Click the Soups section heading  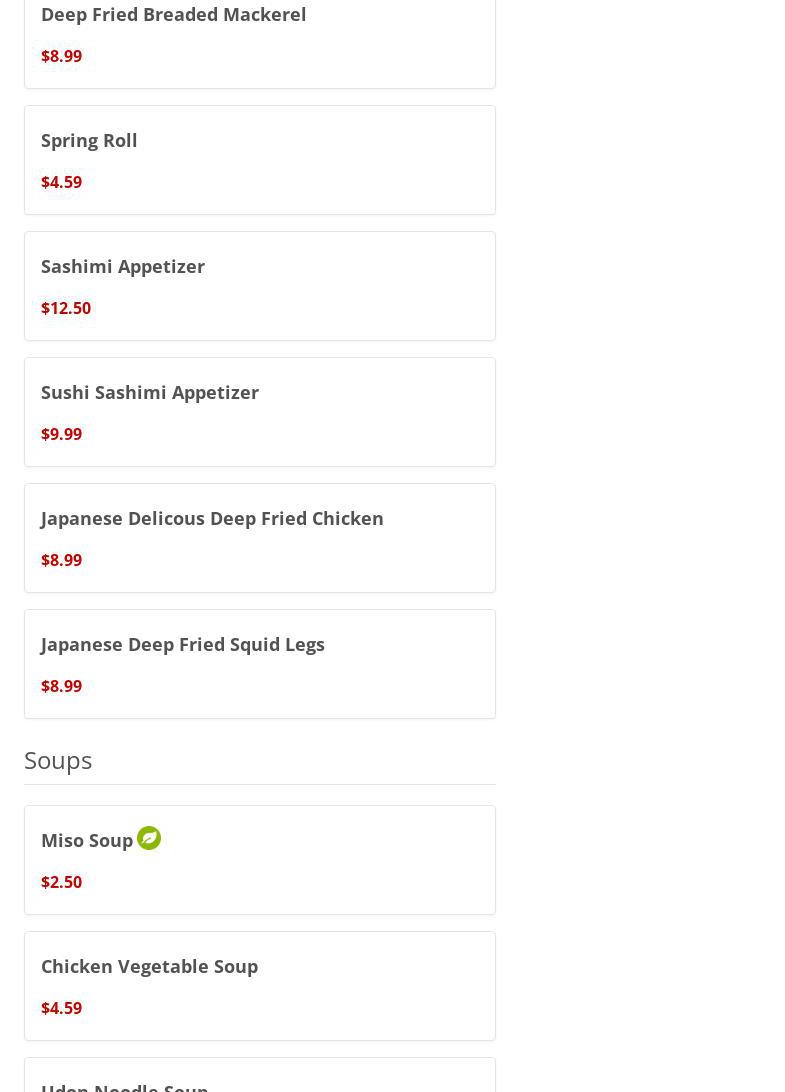[x=58, y=760]
